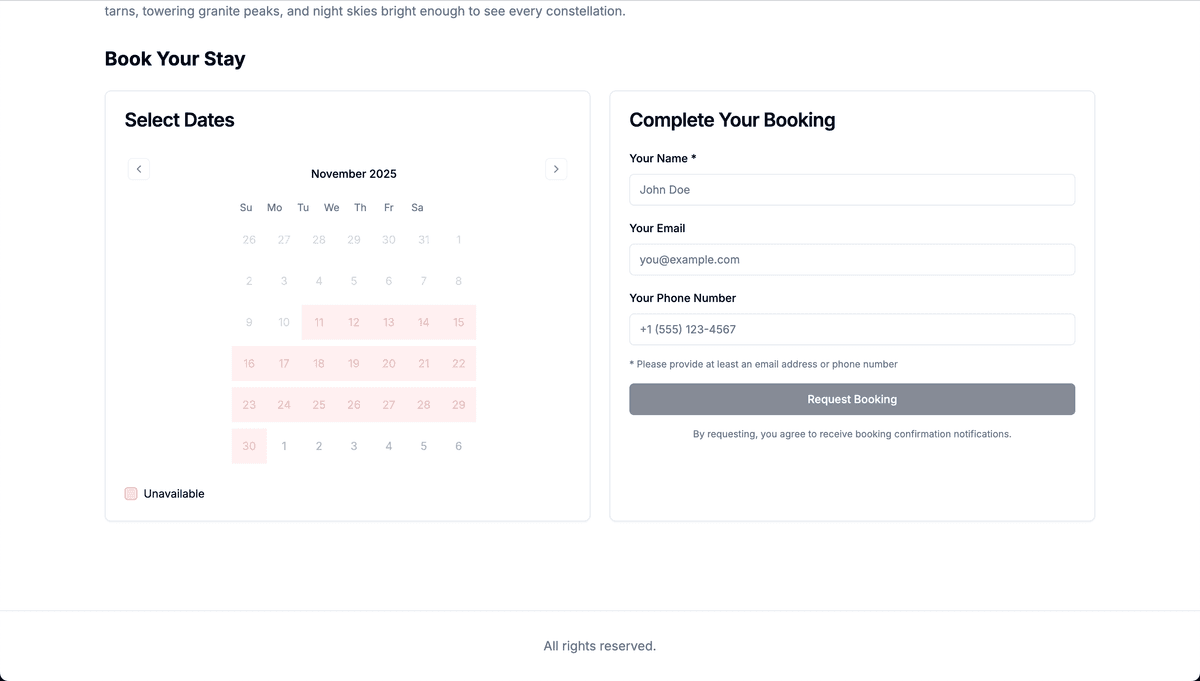Choose November 3 date cell
The height and width of the screenshot is (681, 1200).
284,281
